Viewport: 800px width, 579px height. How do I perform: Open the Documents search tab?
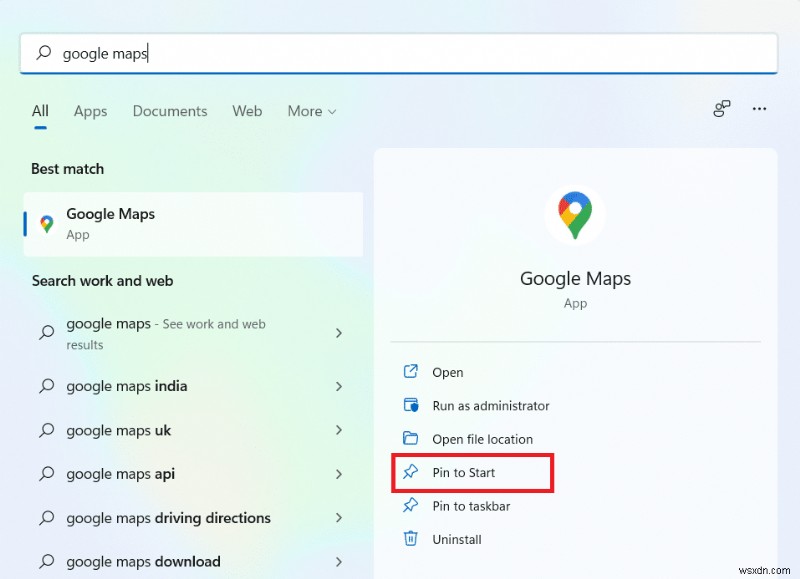click(x=169, y=111)
